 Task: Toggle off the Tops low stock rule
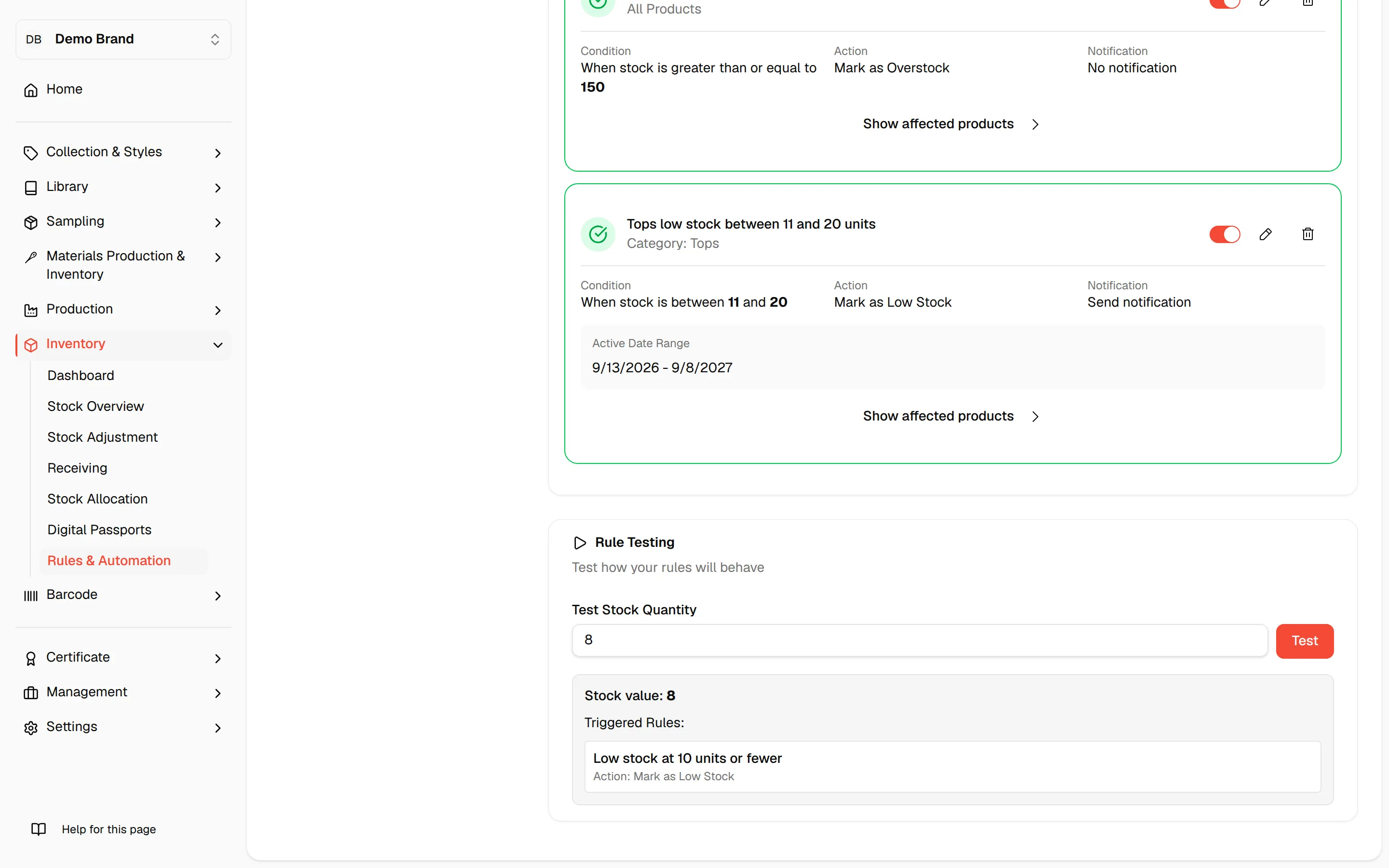point(1224,234)
